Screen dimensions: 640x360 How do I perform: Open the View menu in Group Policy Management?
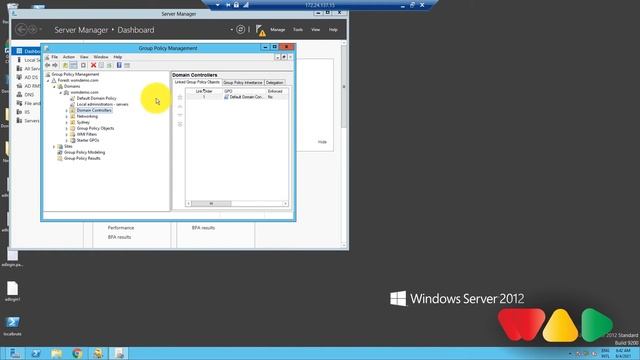(x=84, y=57)
